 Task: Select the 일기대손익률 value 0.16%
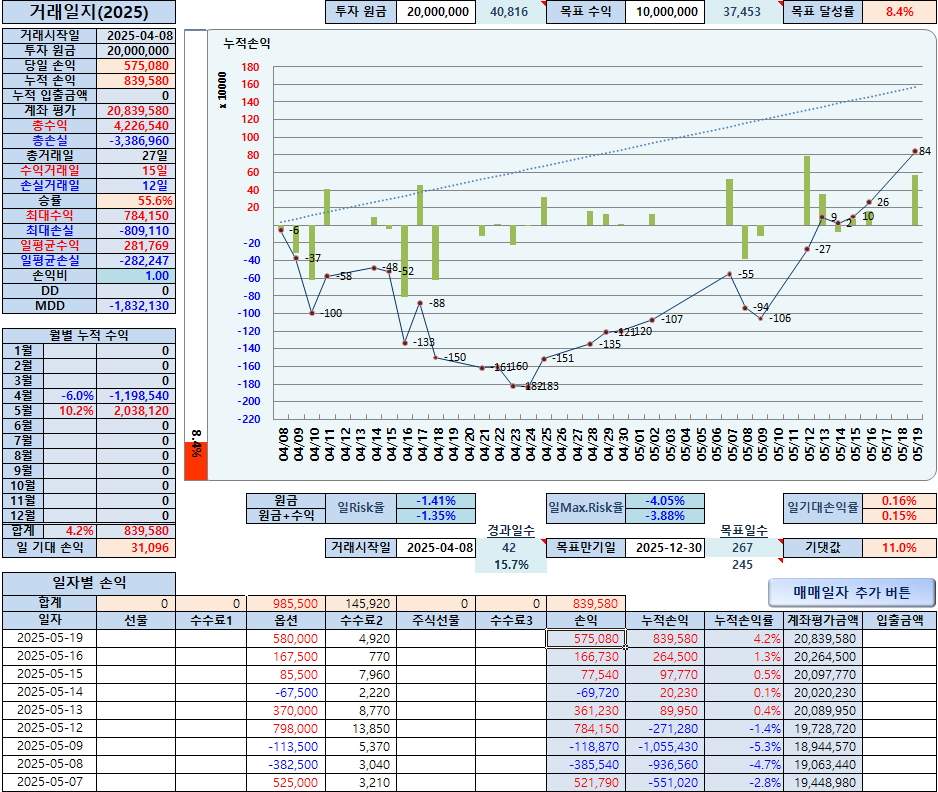[x=899, y=501]
